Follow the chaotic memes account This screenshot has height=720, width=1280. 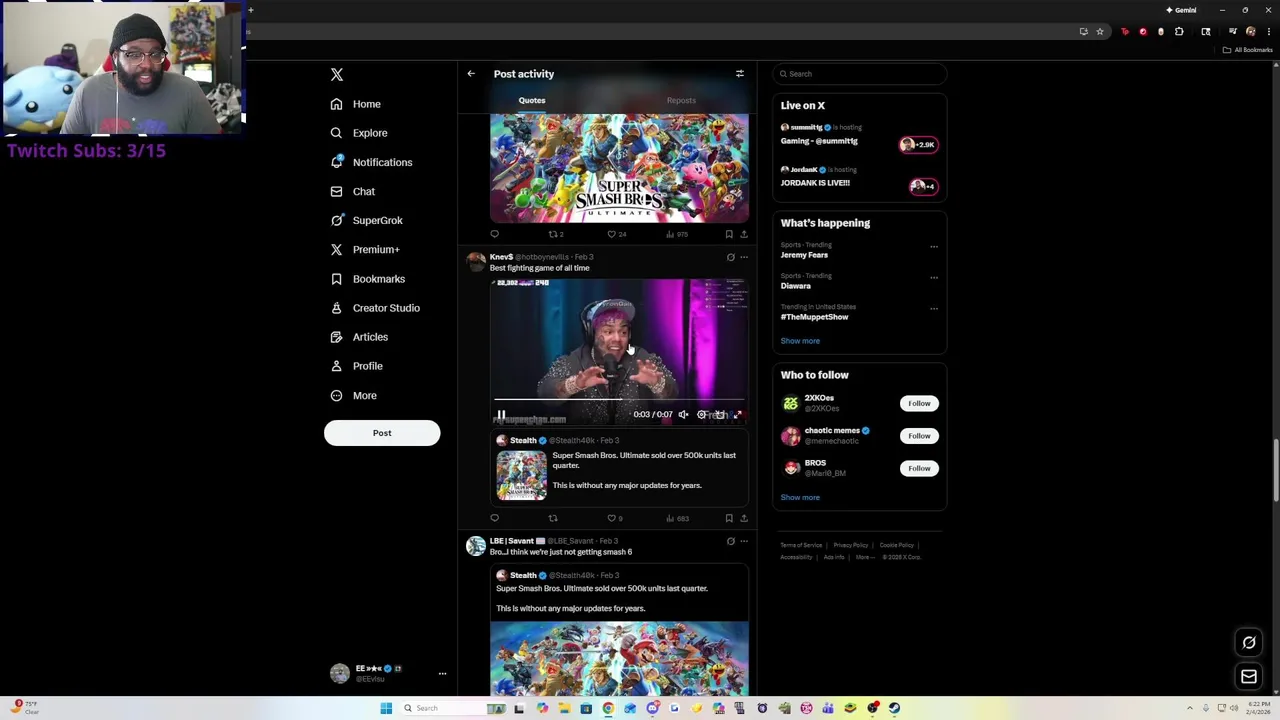(919, 436)
